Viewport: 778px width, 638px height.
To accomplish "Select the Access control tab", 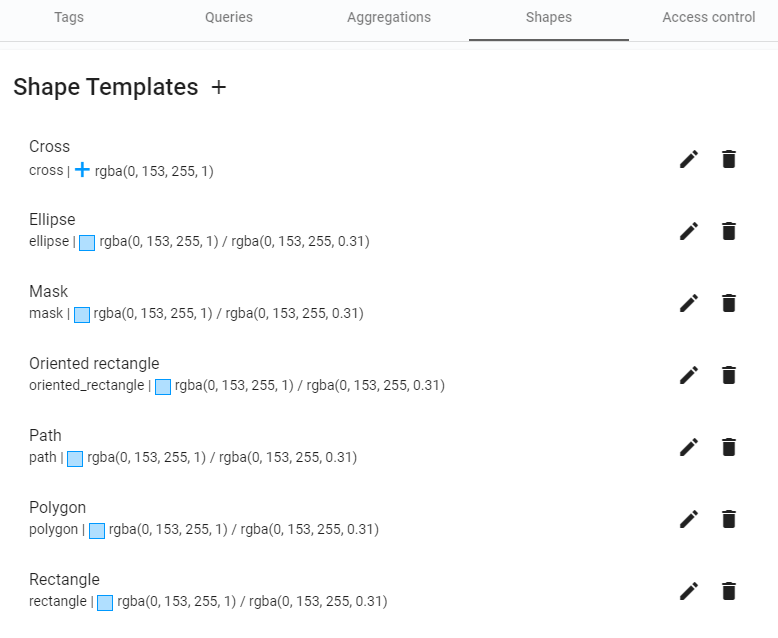I will [x=709, y=18].
